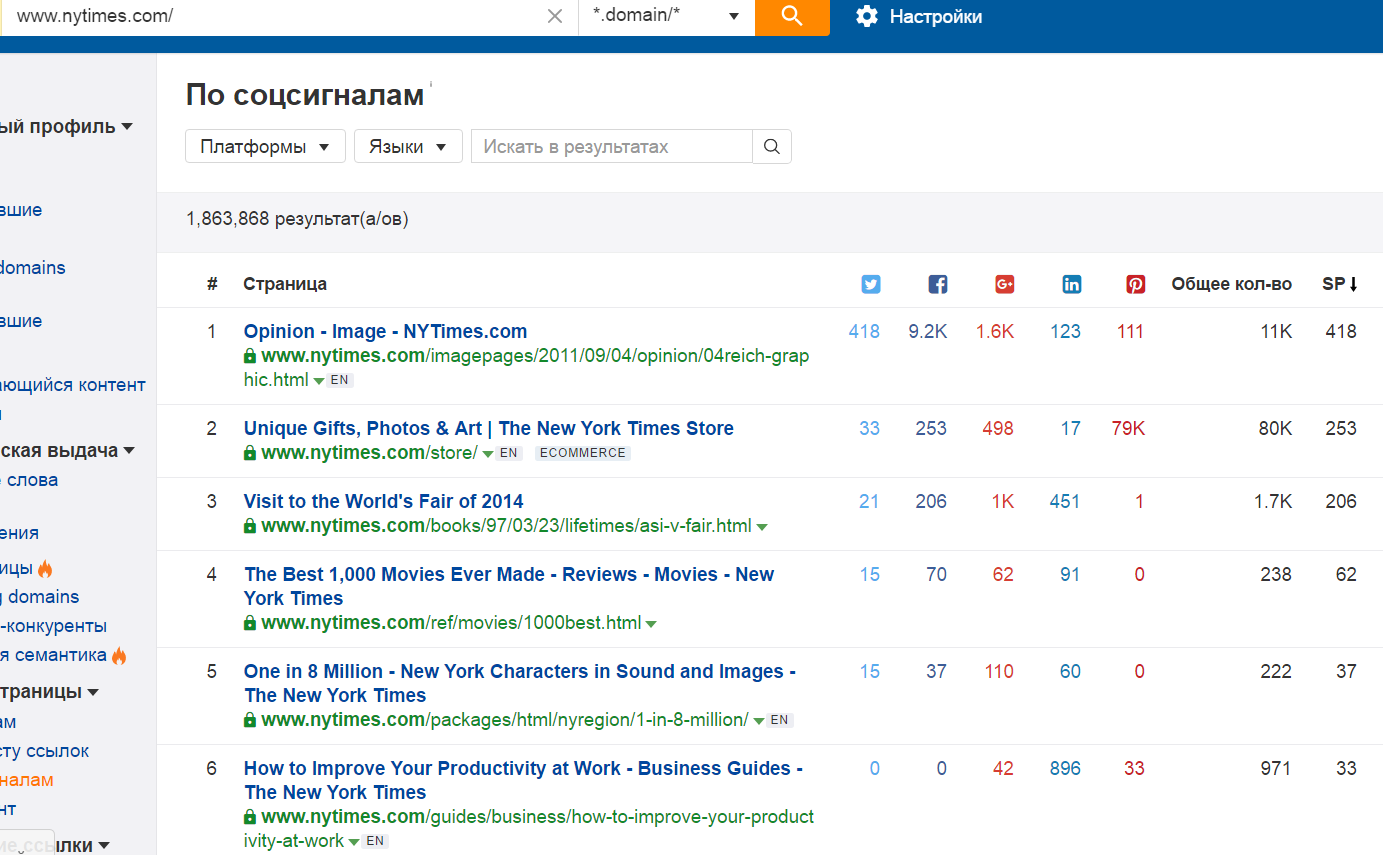Screen dimensions: 1383x855
Task: Open the Языки dropdown
Action: tap(408, 145)
